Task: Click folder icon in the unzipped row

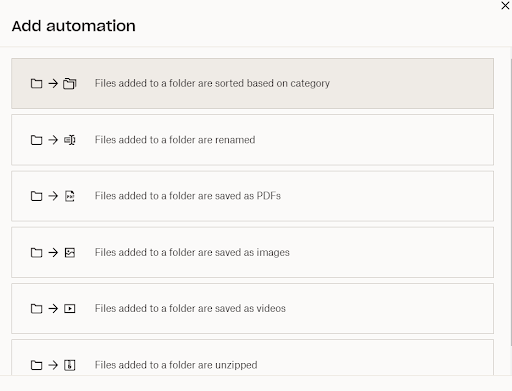Action: [x=36, y=365]
